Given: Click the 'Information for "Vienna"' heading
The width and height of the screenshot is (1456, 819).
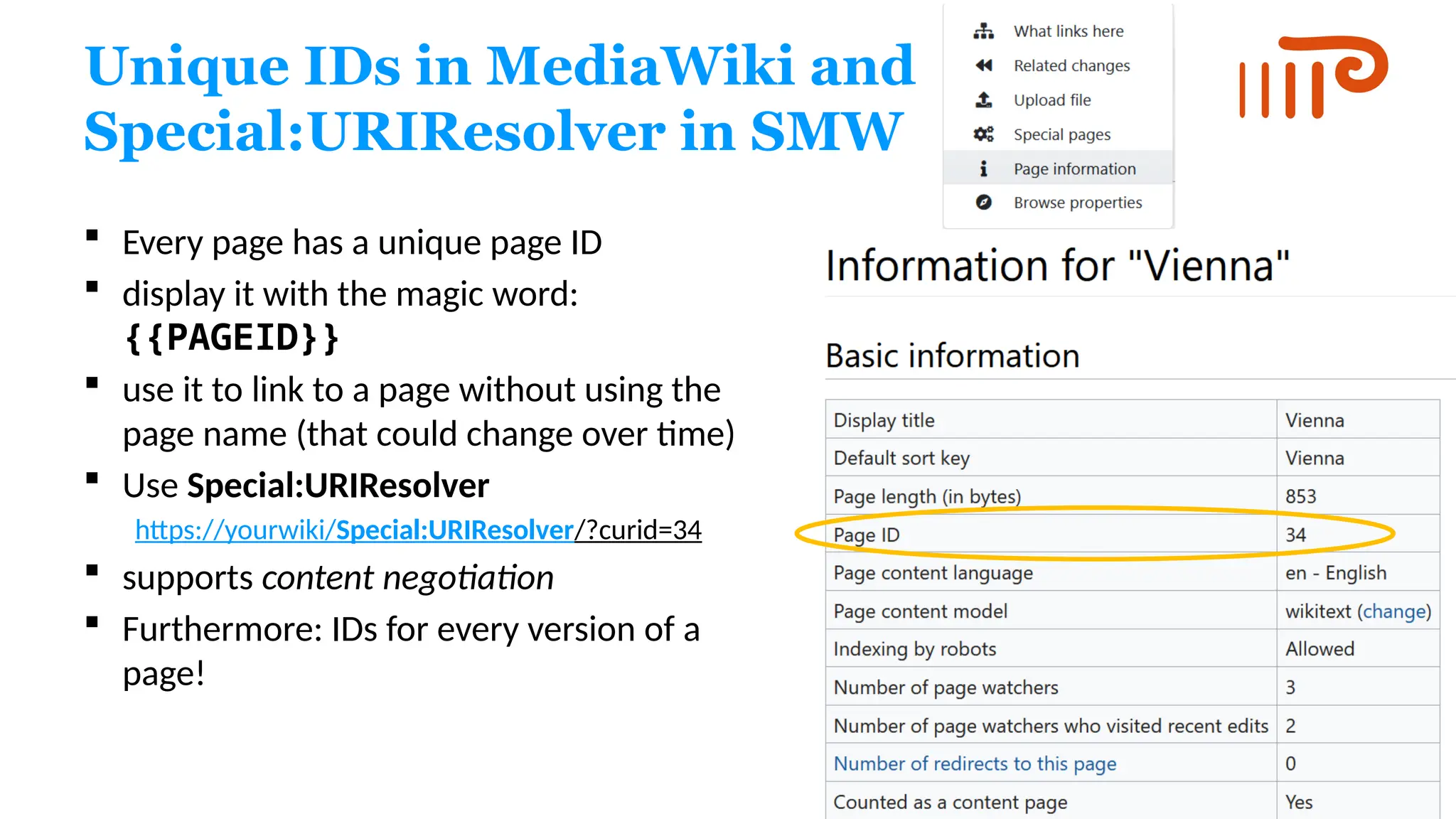Looking at the screenshot, I should click(1057, 266).
